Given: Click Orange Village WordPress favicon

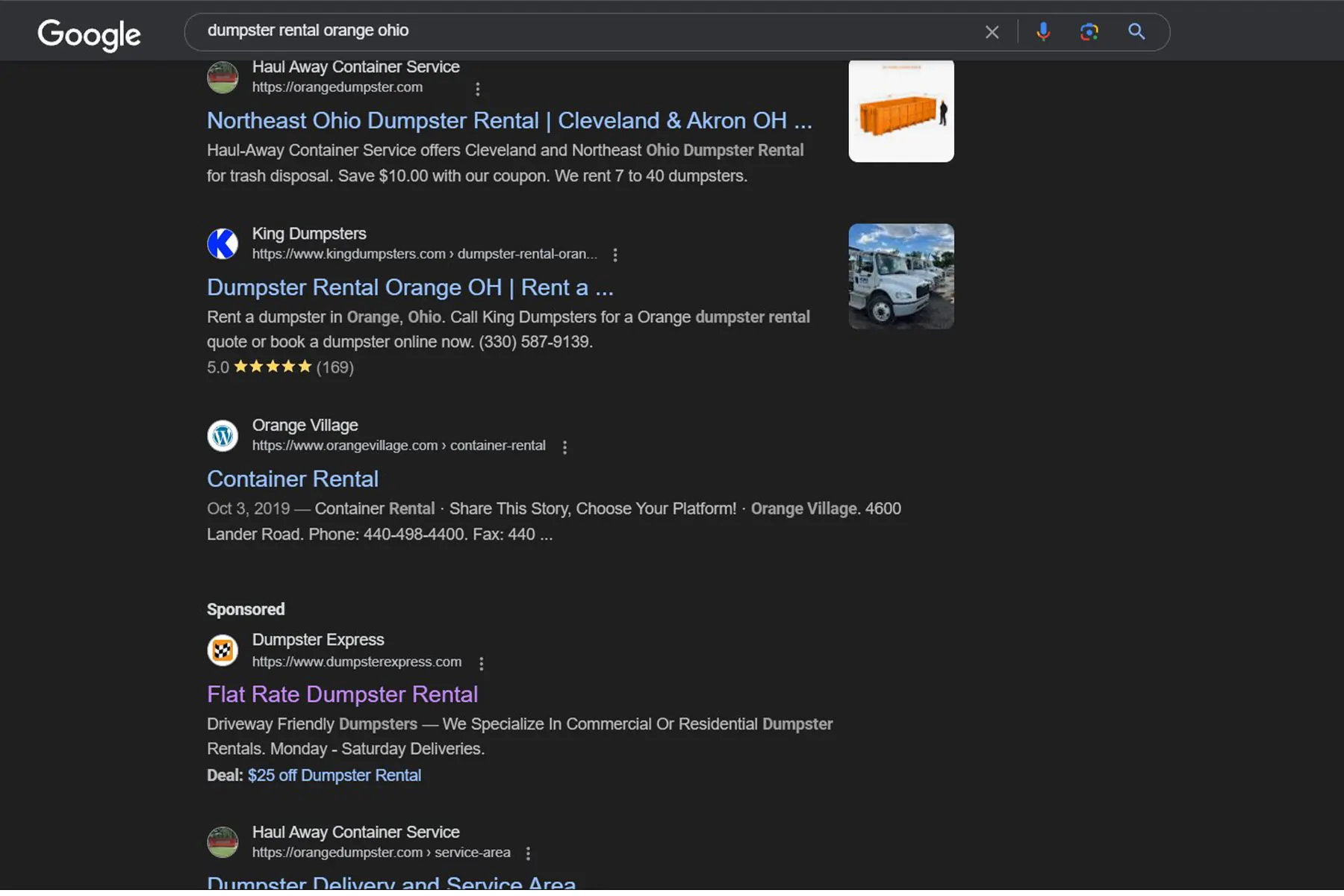Looking at the screenshot, I should coord(223,436).
